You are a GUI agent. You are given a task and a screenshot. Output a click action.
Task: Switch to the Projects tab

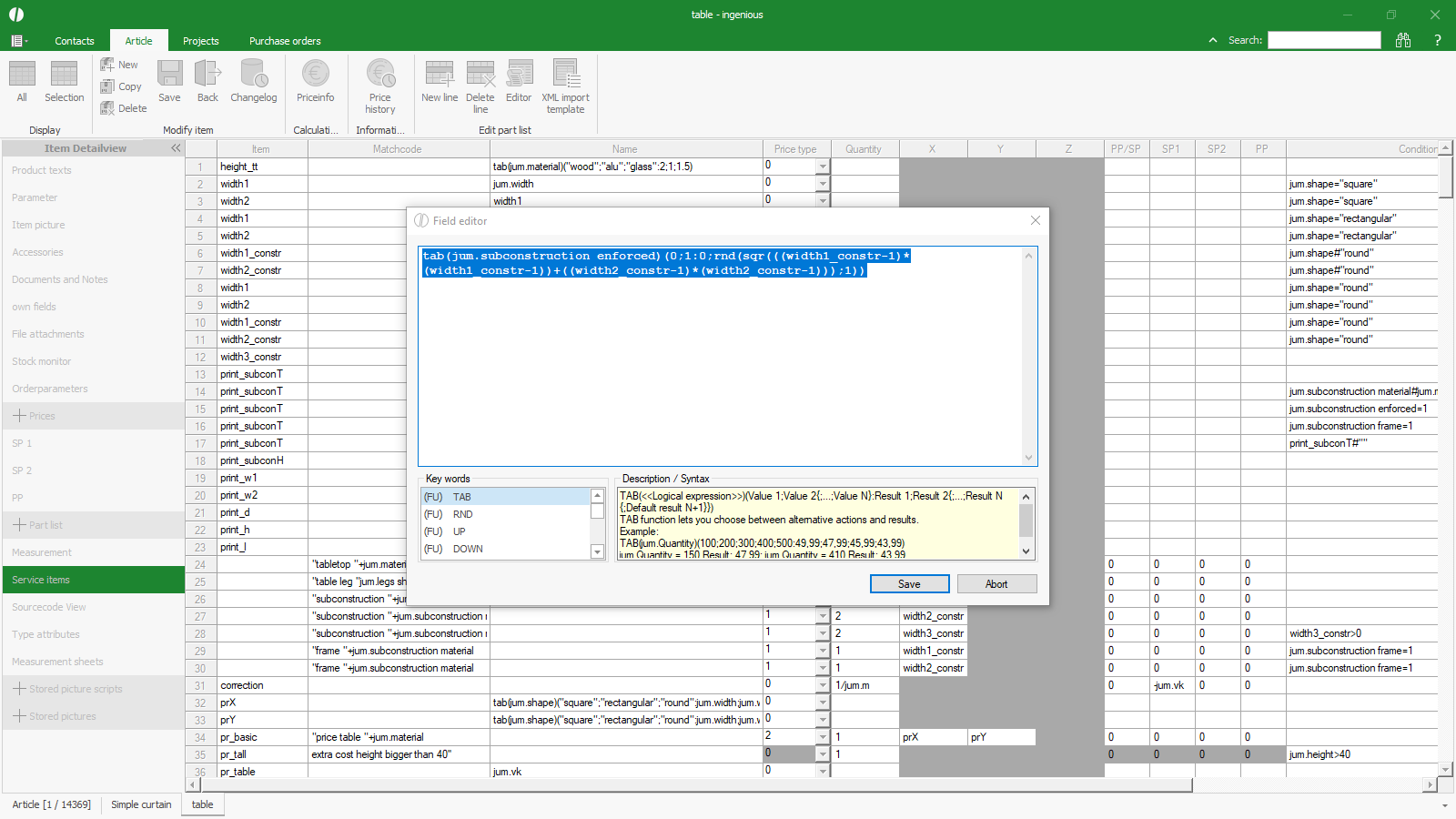point(200,41)
